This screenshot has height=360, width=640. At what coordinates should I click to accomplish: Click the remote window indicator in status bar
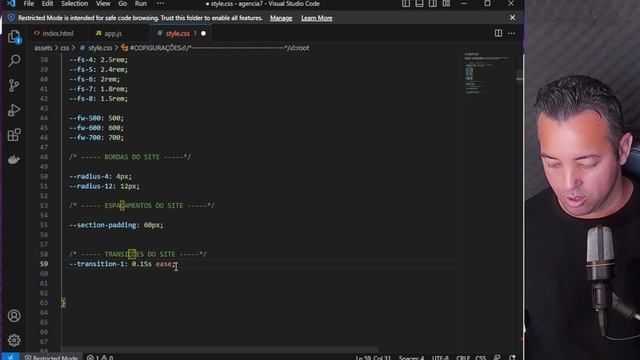pyautogui.click(x=10, y=357)
